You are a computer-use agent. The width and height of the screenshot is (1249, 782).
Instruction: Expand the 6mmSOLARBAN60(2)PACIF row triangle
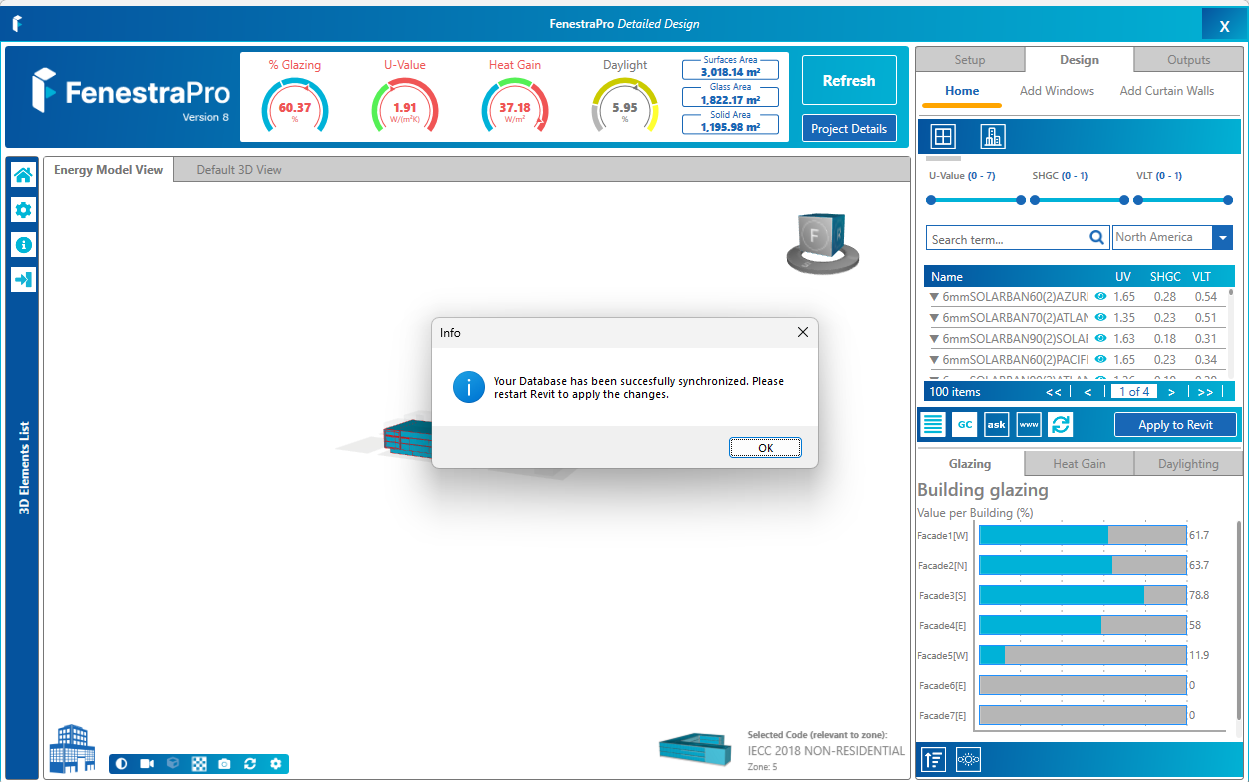point(934,359)
